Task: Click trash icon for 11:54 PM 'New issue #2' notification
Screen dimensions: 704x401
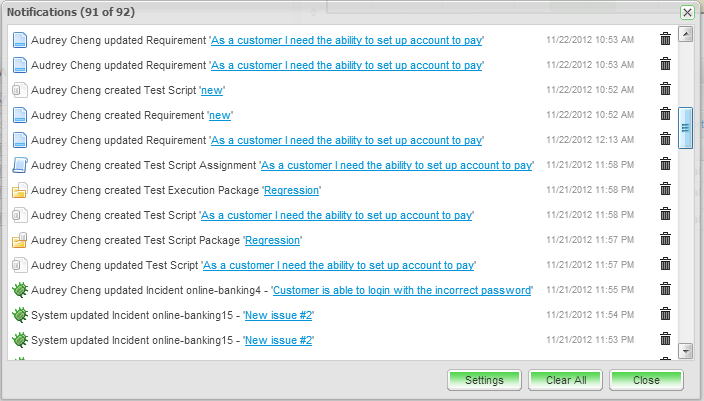Action: 665,314
